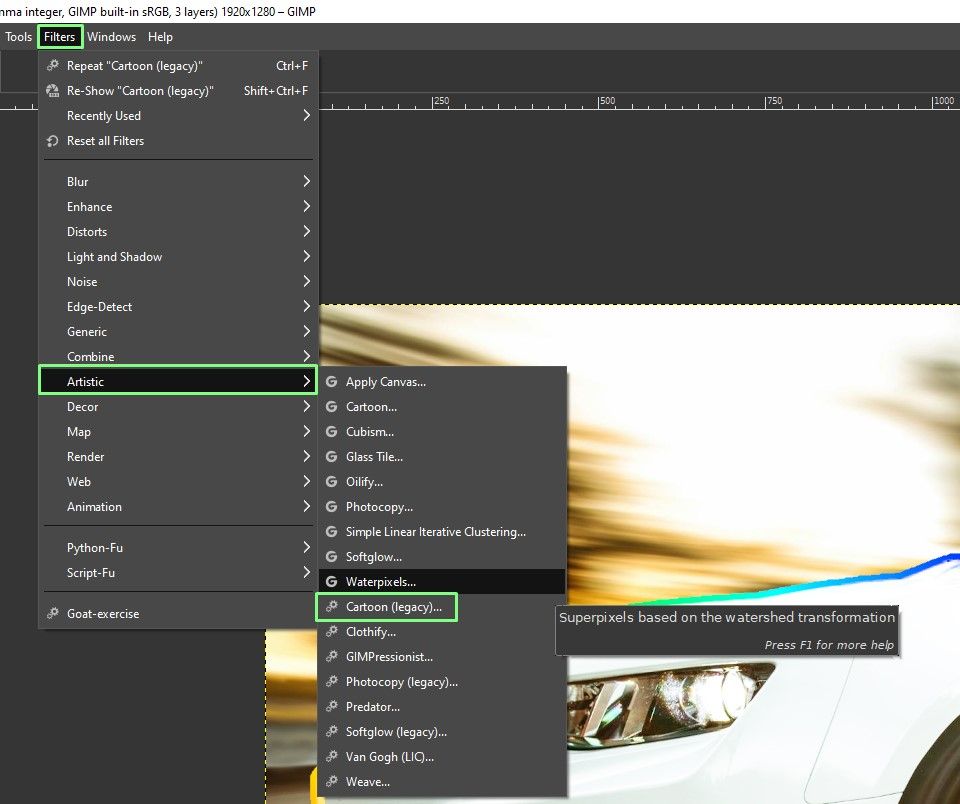The height and width of the screenshot is (804, 960).
Task: Click the repeat icon beside Repeat Cartoon (legacy)
Action: tap(53, 65)
